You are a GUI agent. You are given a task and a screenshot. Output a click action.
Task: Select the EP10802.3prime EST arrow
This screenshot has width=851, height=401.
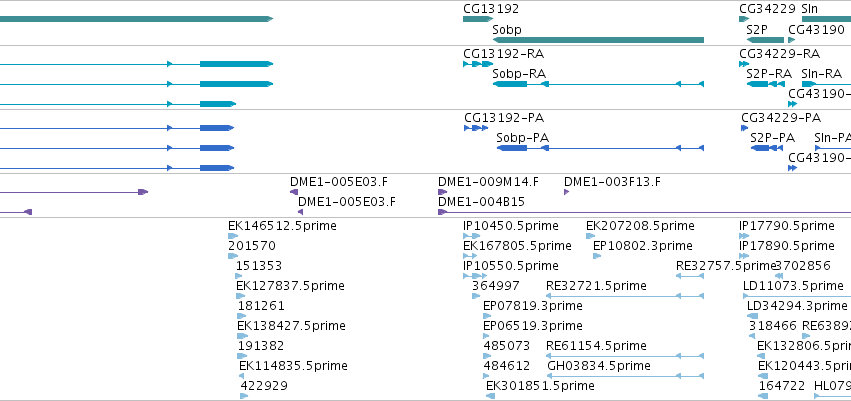(x=597, y=256)
